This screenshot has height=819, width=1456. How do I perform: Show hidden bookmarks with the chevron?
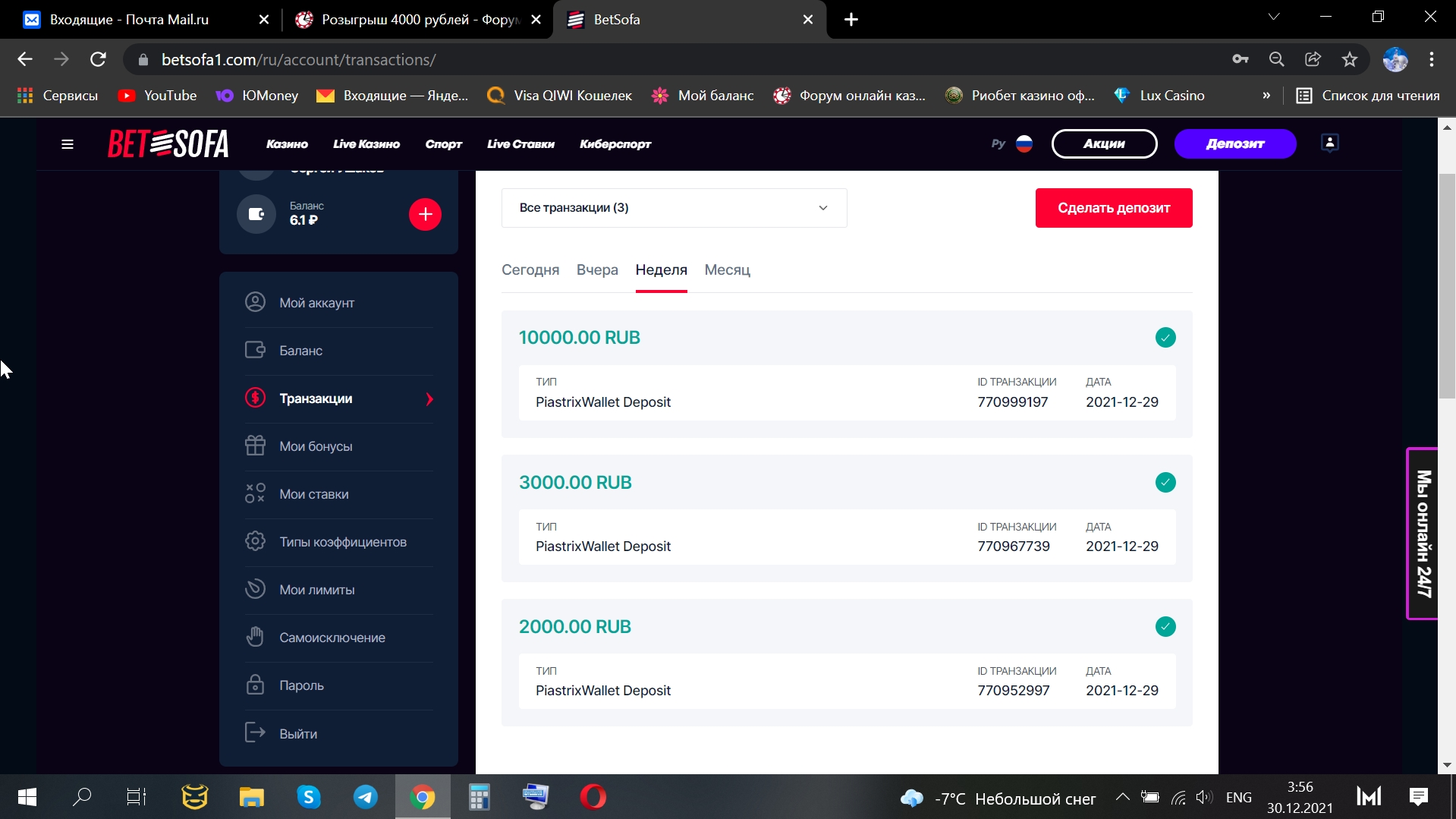(x=1266, y=96)
